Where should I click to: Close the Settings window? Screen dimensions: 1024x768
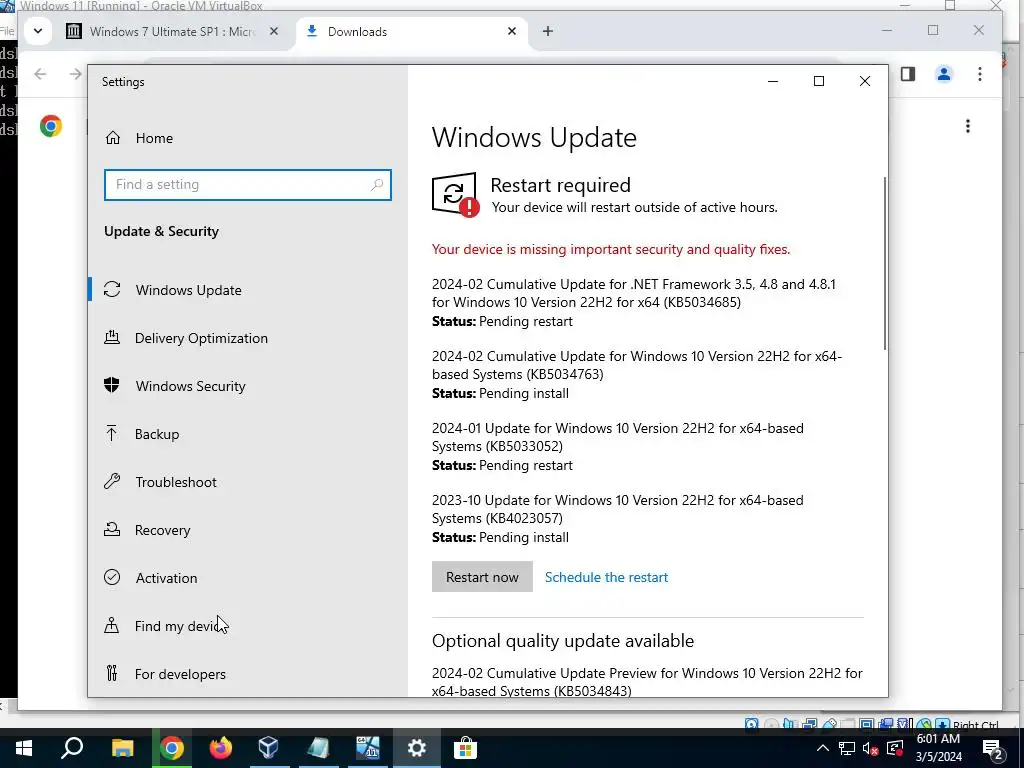click(x=865, y=81)
